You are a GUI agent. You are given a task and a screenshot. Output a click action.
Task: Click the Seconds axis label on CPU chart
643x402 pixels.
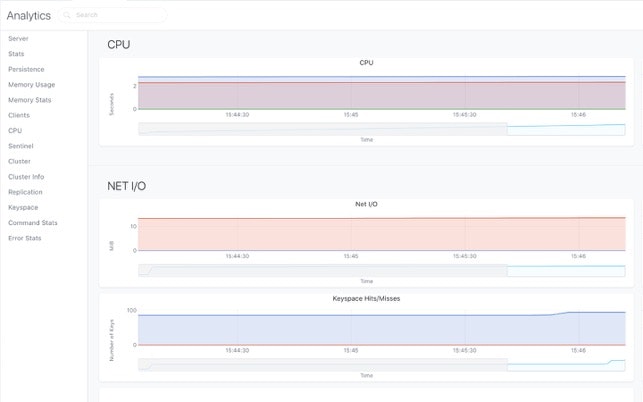click(x=111, y=104)
